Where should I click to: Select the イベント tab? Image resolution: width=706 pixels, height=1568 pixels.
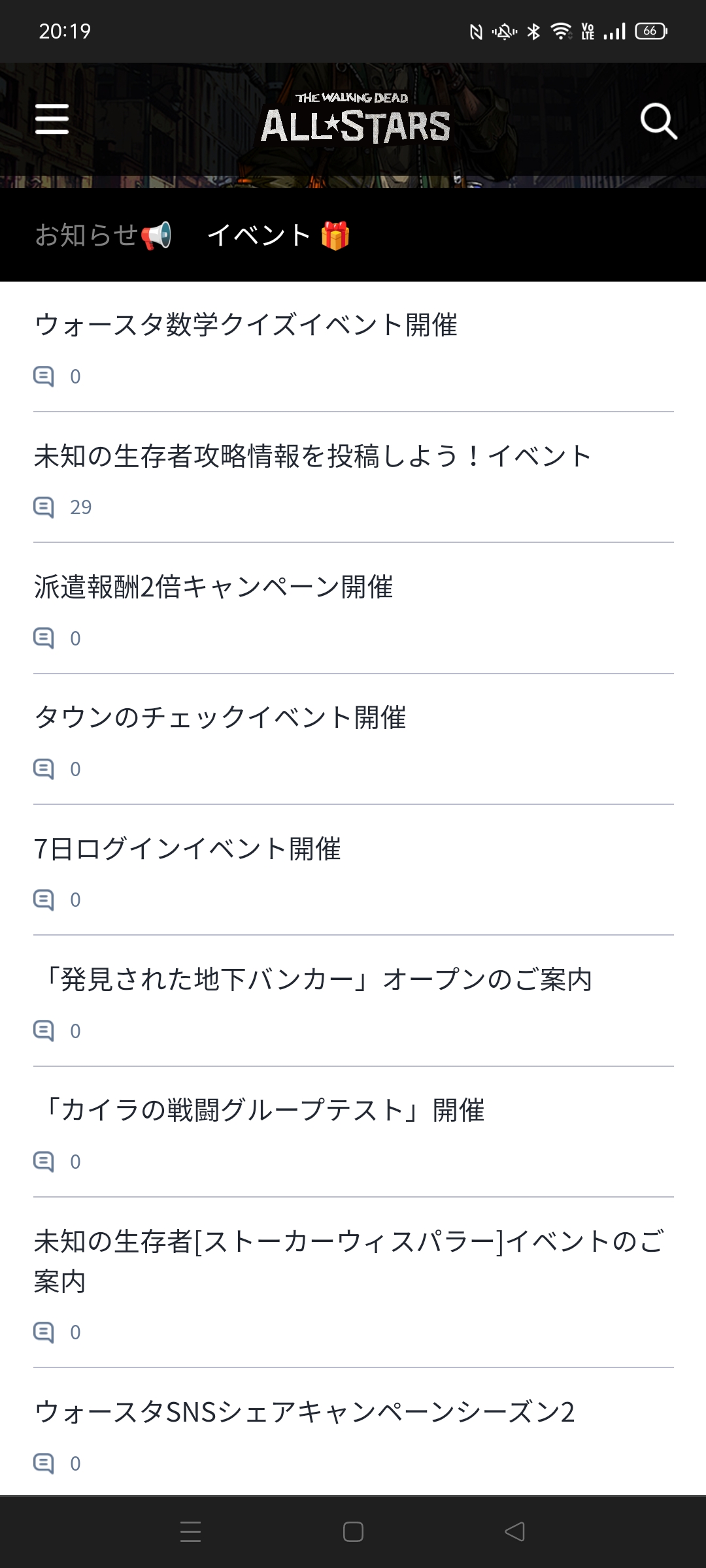click(x=278, y=235)
